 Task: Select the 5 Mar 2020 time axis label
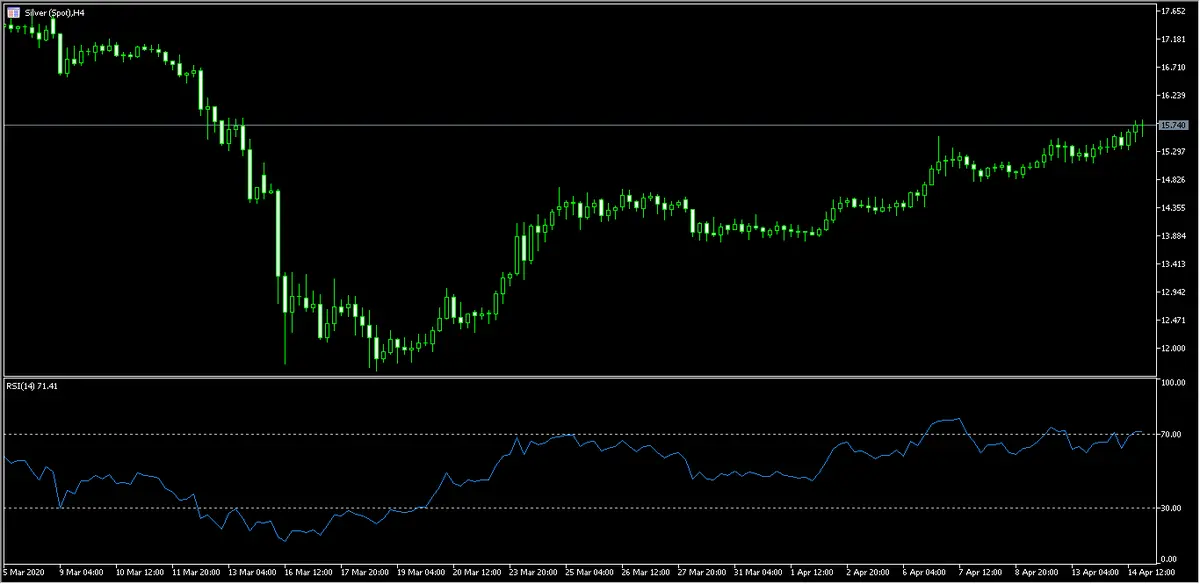point(22,572)
